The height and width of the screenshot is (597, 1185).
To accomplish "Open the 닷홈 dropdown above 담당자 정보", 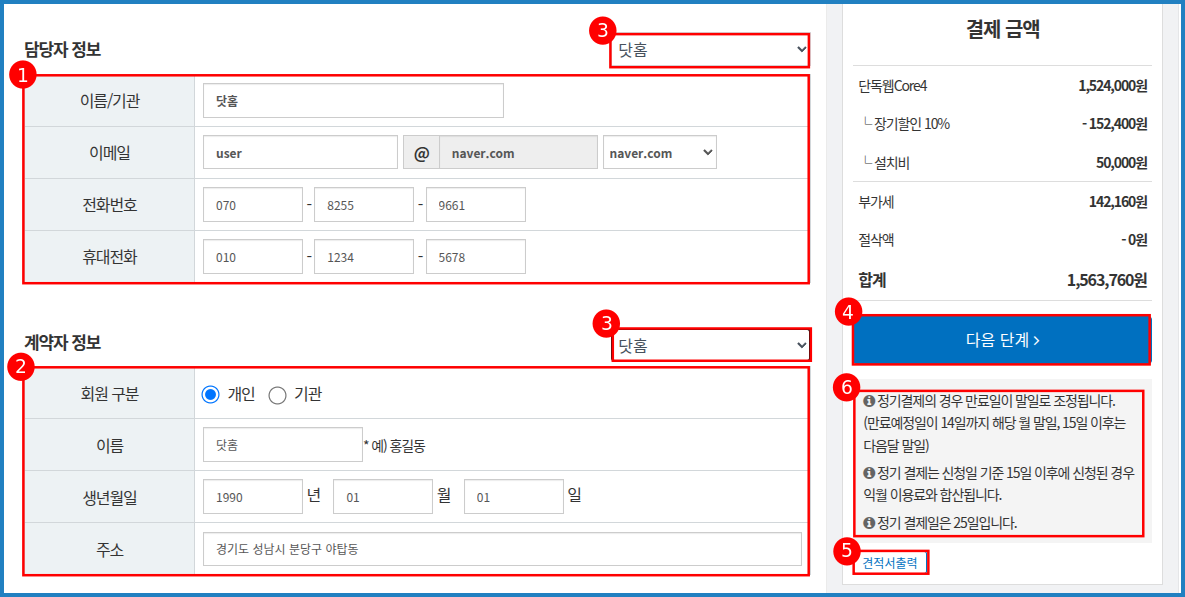I will [x=709, y=49].
